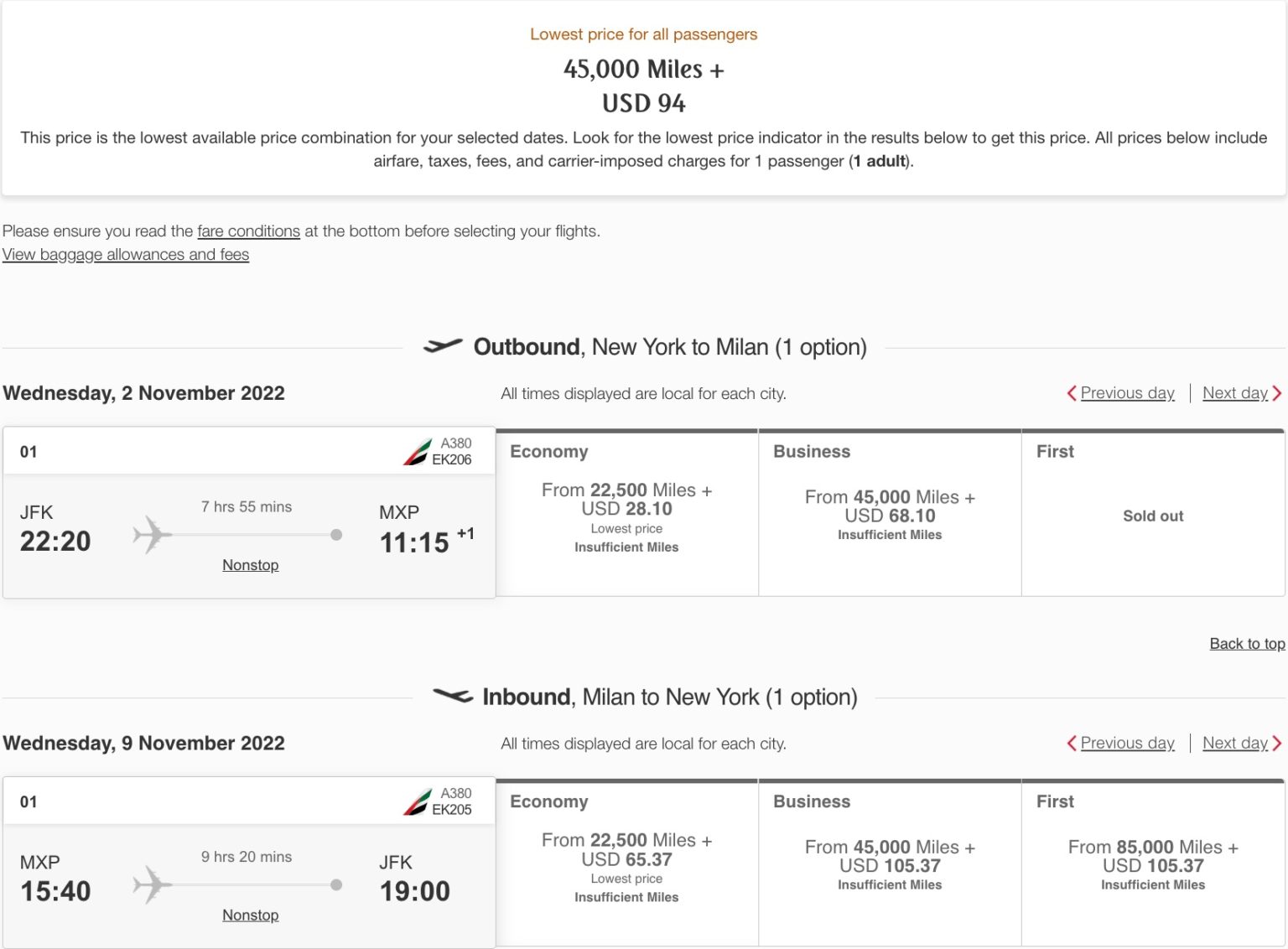Click the inbound section airplane icon
The width and height of the screenshot is (1288, 949).
[x=453, y=696]
